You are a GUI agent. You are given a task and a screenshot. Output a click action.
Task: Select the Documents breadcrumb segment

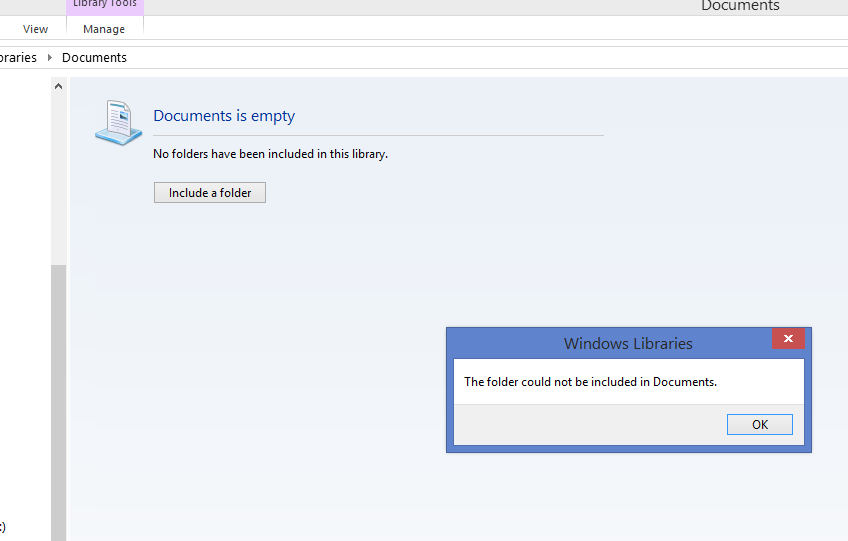coord(94,58)
